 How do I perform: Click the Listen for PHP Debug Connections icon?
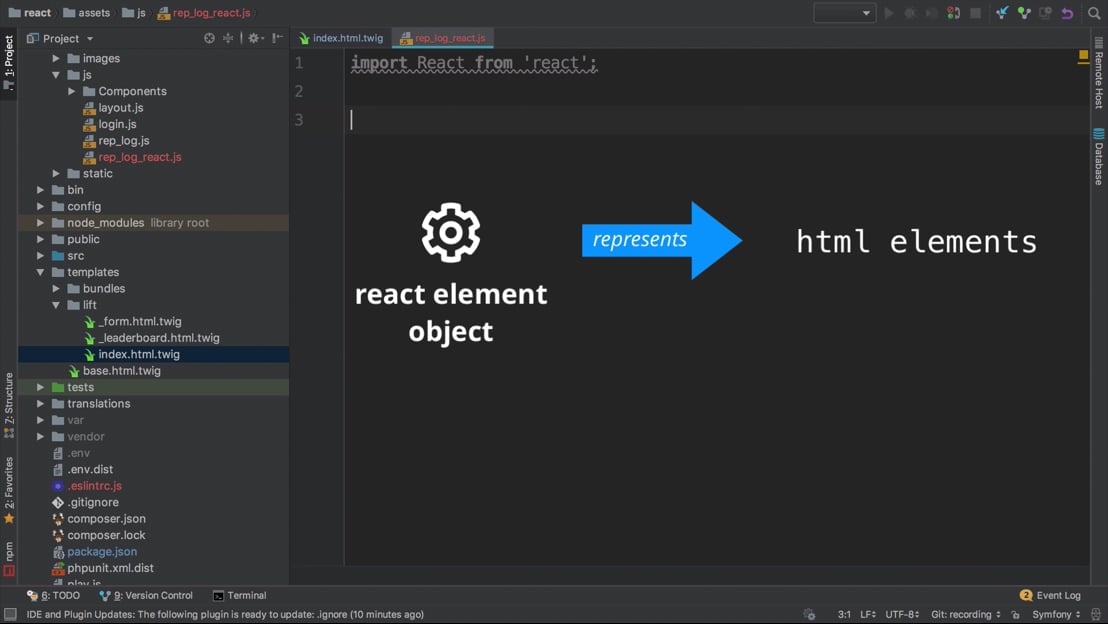pos(953,13)
